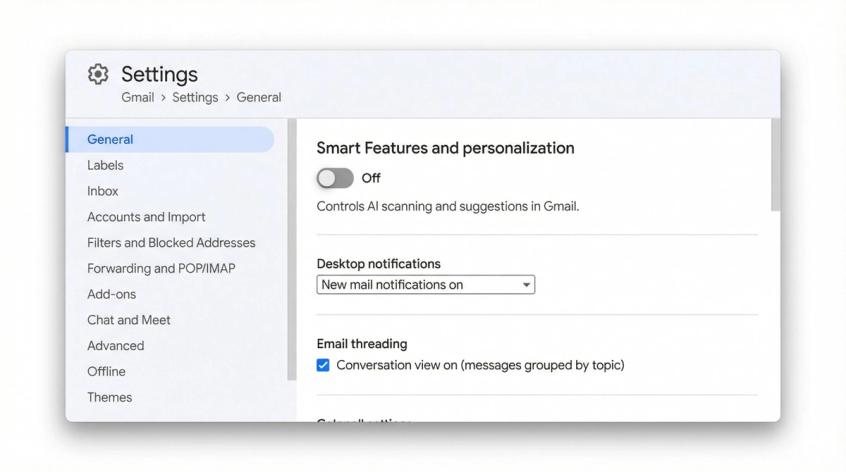Open the Themes section
The image size is (846, 472).
pos(110,398)
